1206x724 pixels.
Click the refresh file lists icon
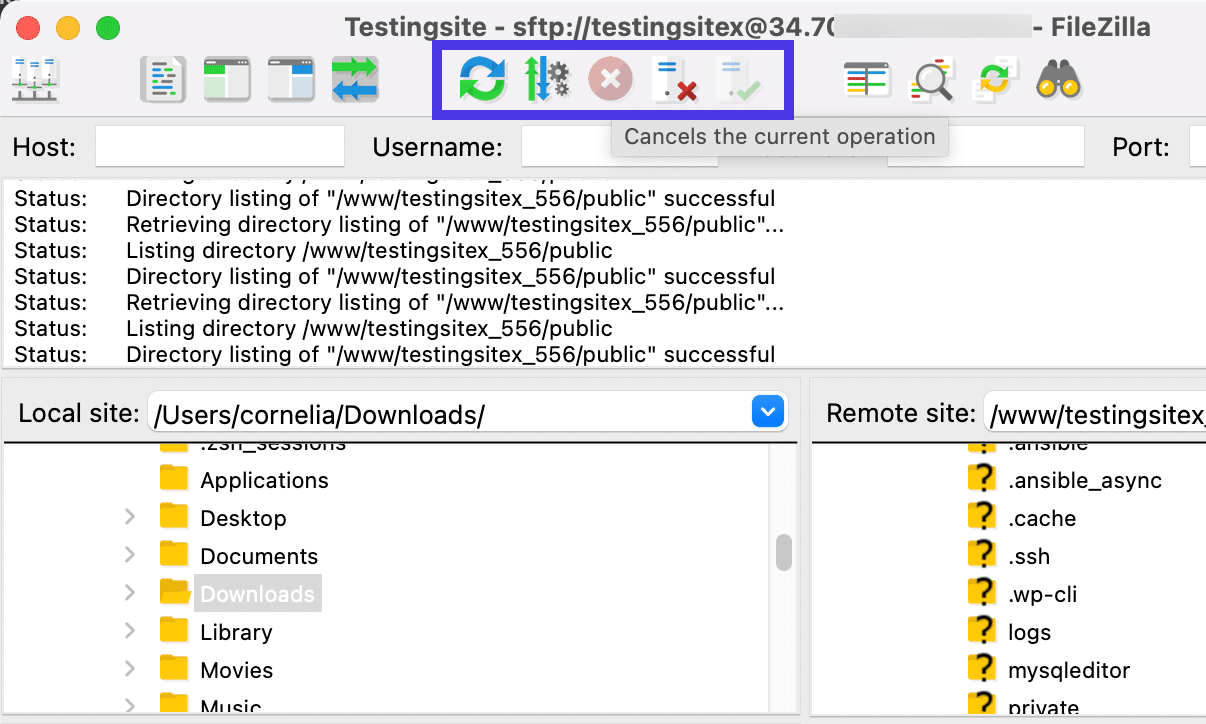[x=482, y=79]
